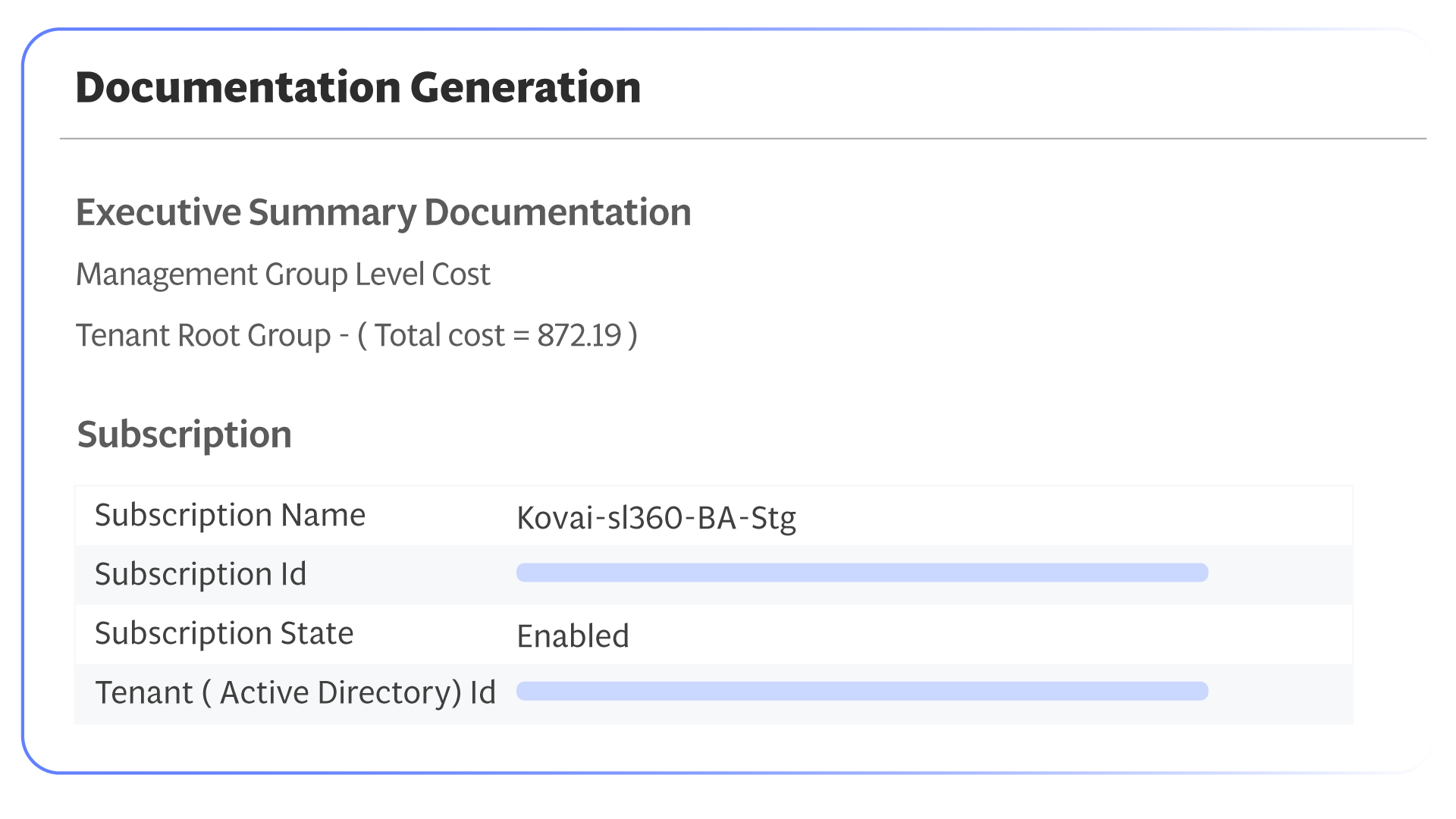Select Tenant (Active Directory) Id label
Screen dimensions: 1456x819
pos(295,692)
